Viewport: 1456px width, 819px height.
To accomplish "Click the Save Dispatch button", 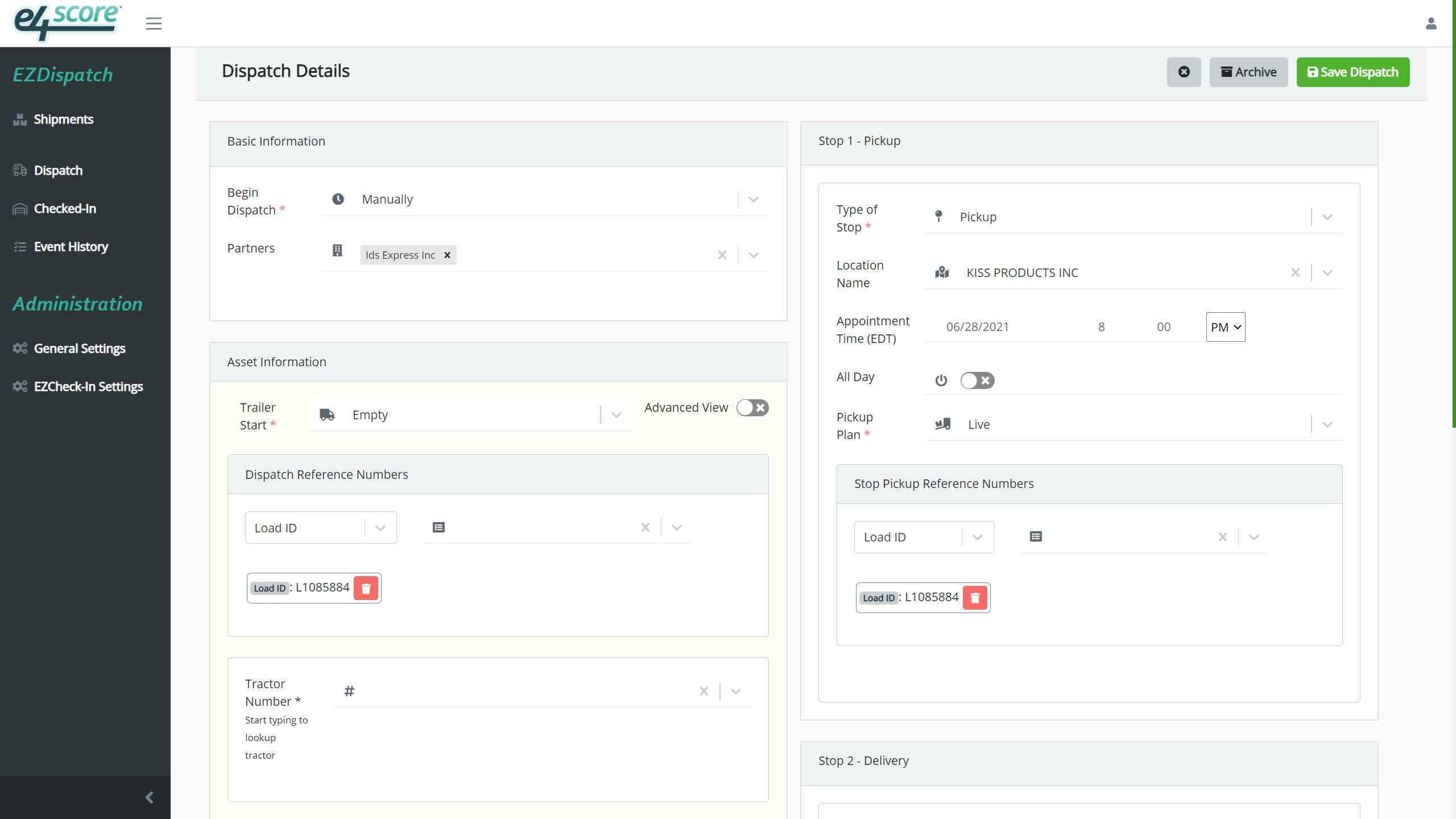I will click(x=1352, y=72).
